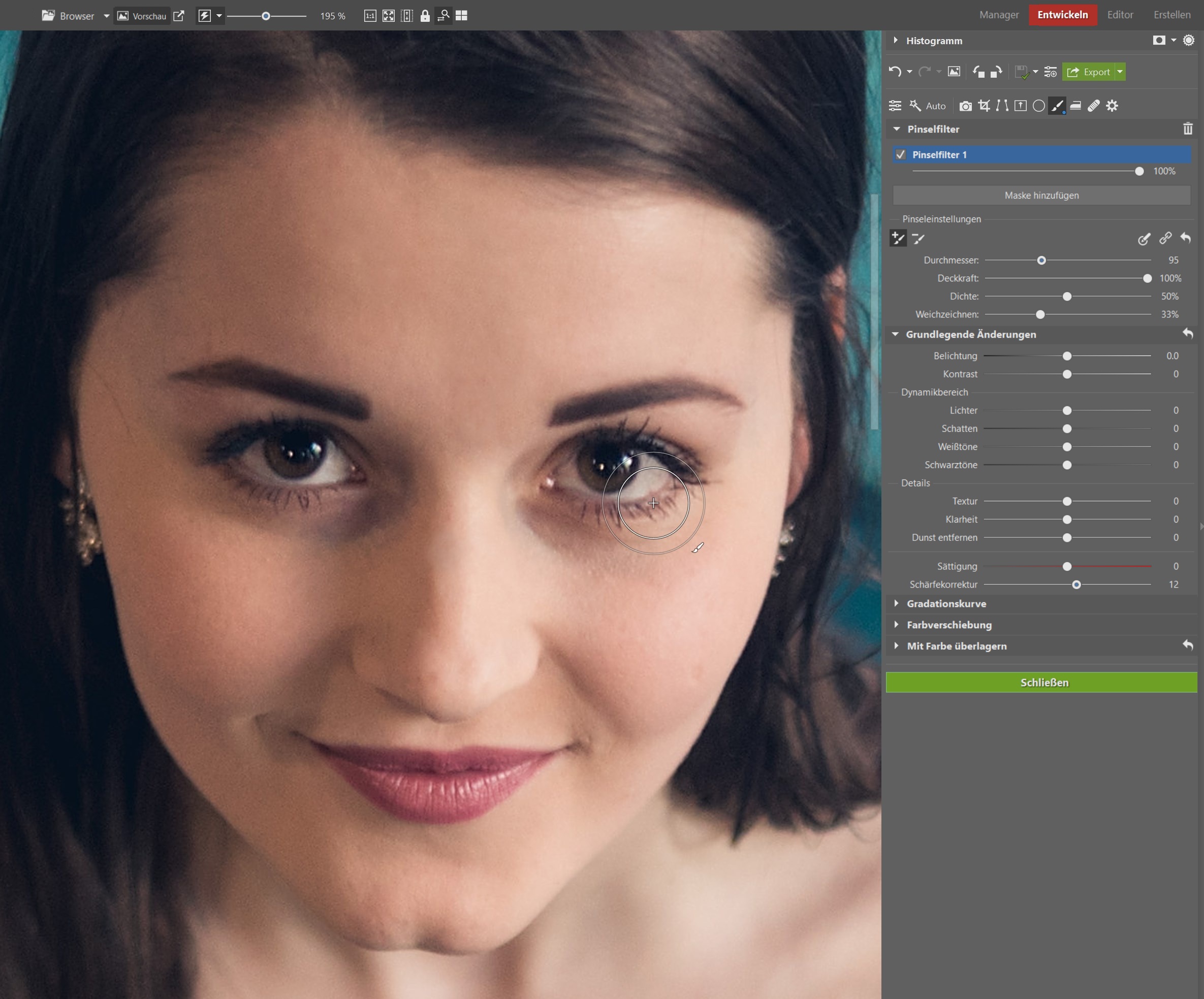Open the lightning preview dropdown

click(219, 16)
